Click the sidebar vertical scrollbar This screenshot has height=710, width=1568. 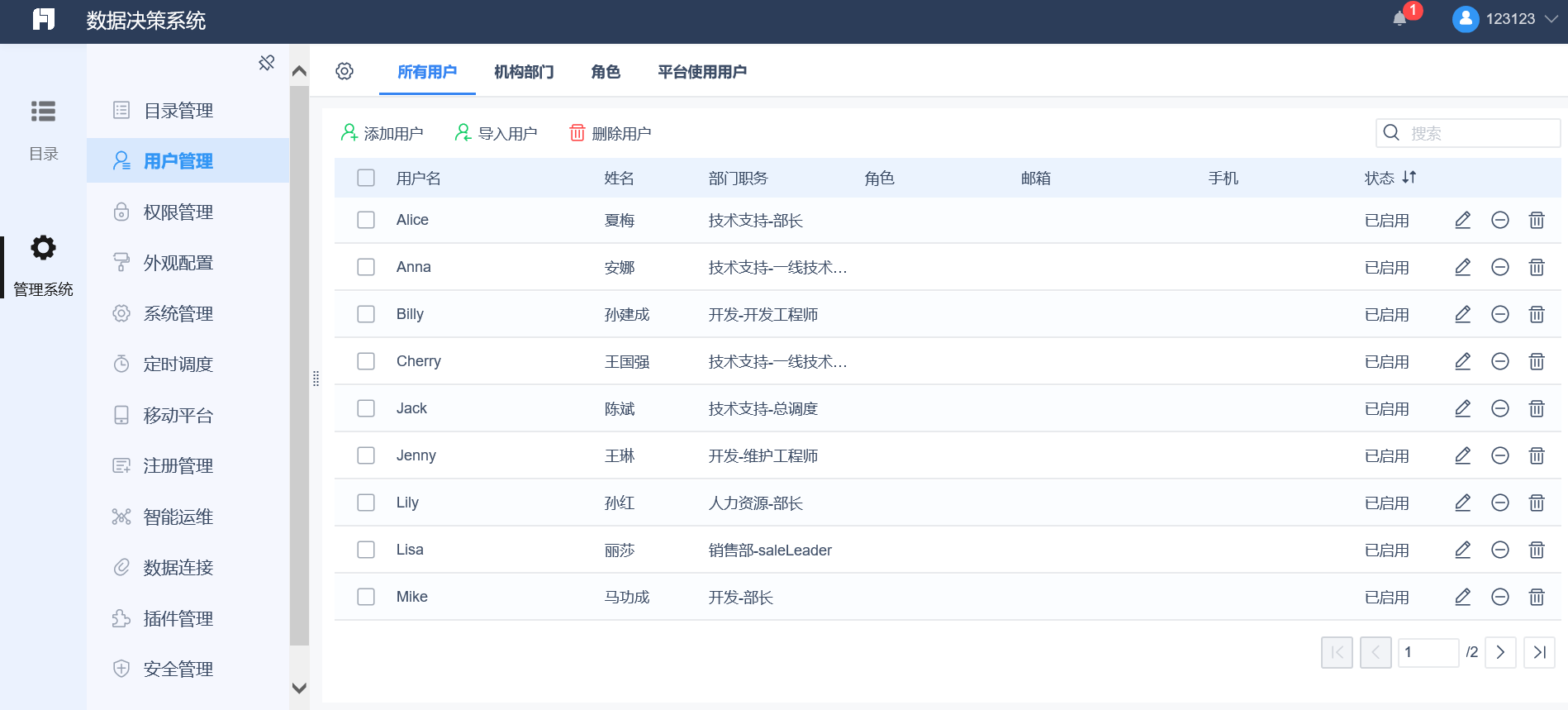pos(299,365)
